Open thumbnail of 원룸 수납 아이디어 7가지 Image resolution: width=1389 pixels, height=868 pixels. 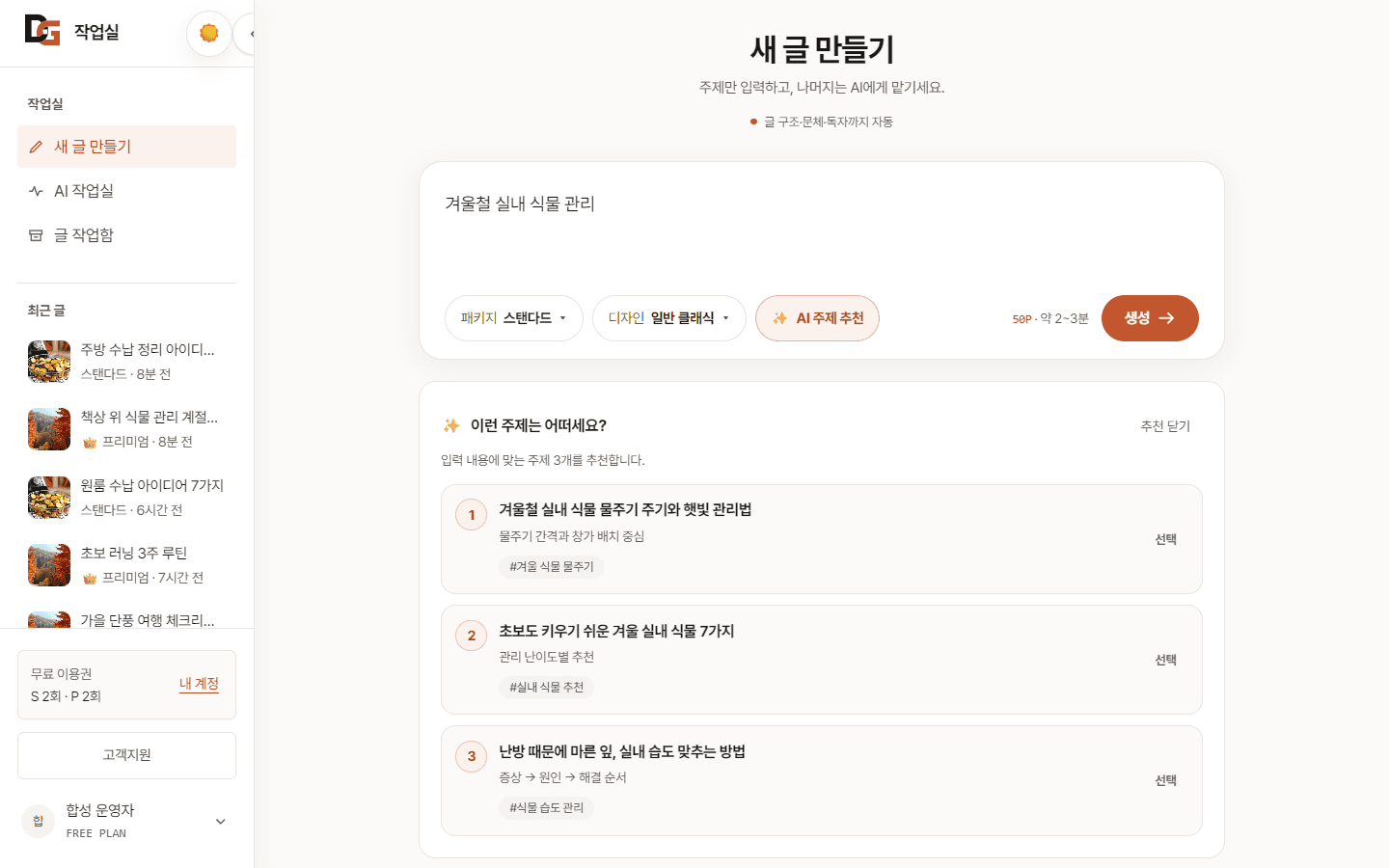(49, 498)
